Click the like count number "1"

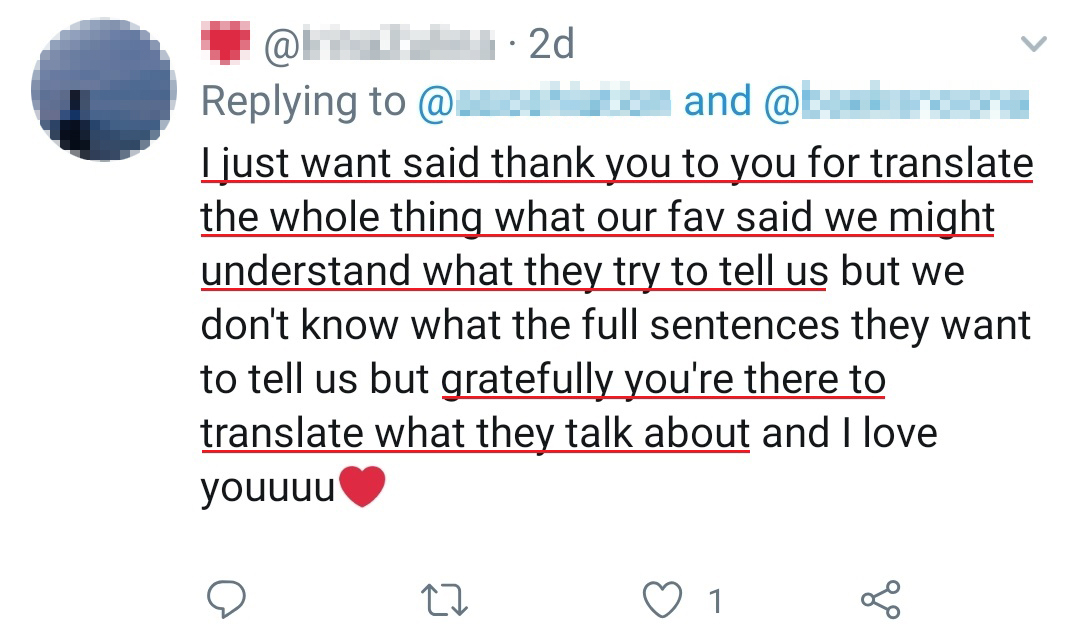point(714,600)
